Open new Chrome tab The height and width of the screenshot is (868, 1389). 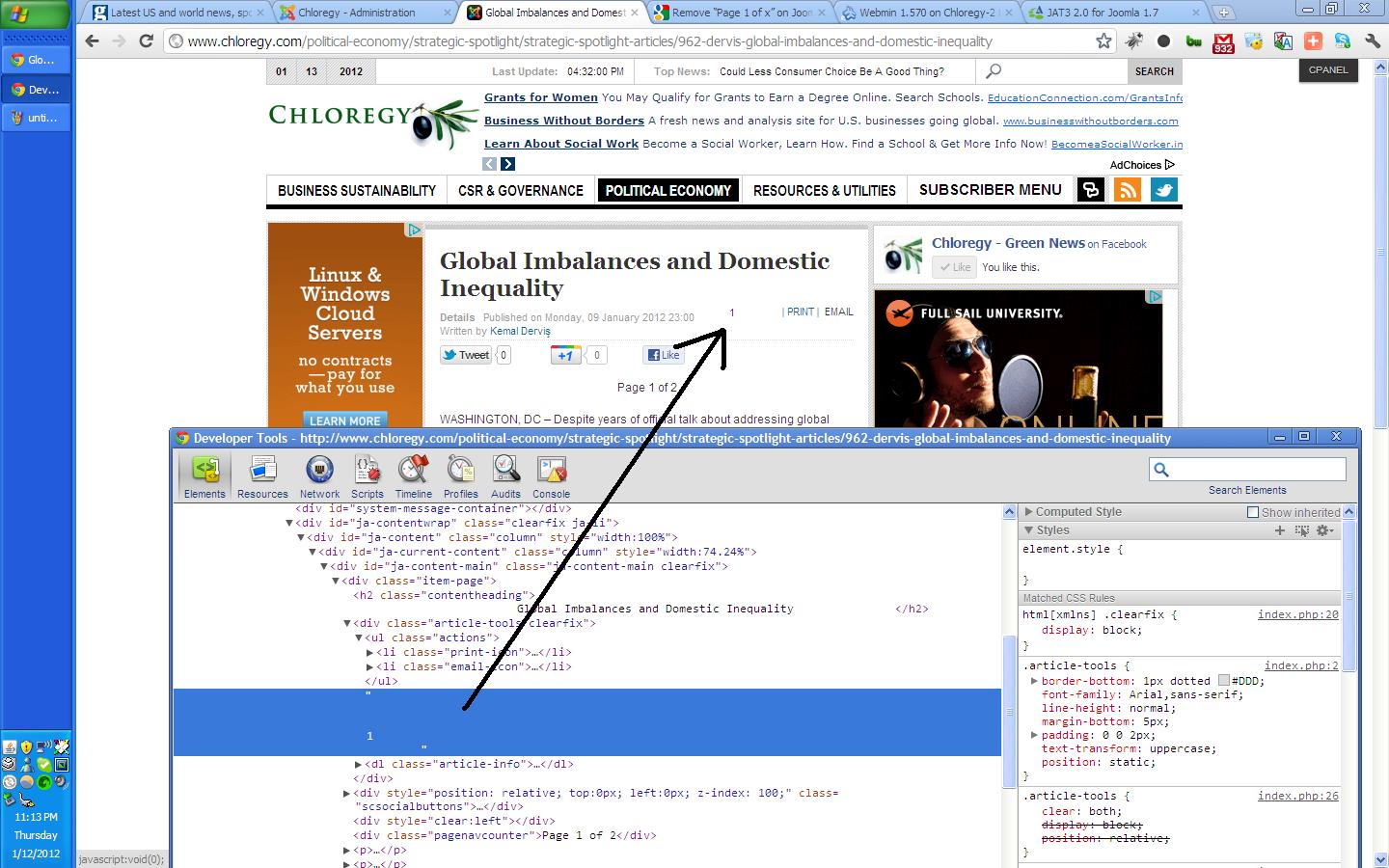tap(1223, 13)
